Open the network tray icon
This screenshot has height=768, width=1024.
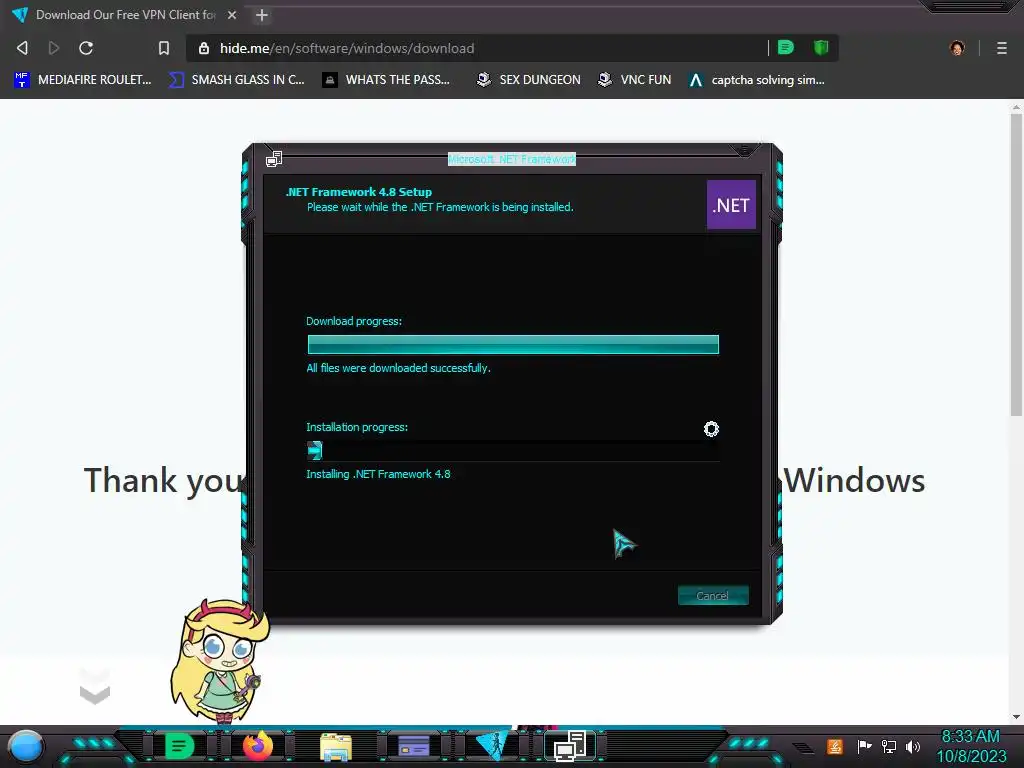click(889, 746)
